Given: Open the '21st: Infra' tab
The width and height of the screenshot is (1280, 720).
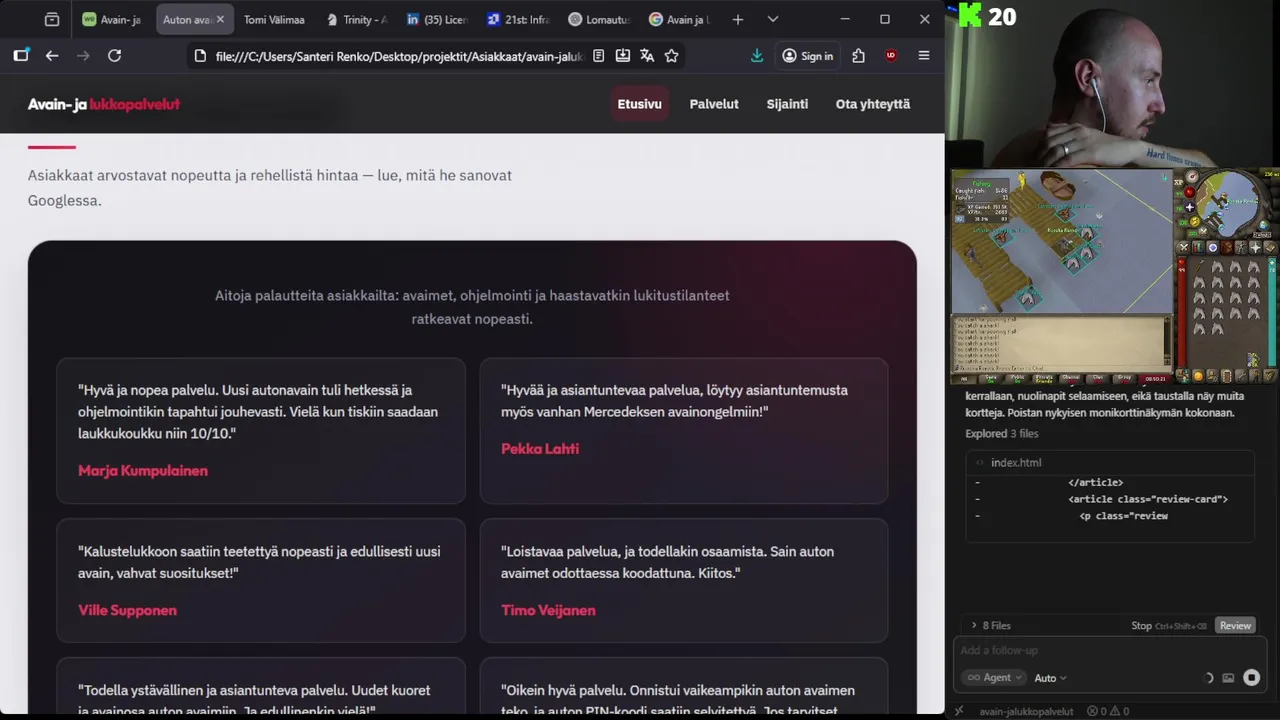Looking at the screenshot, I should (517, 19).
